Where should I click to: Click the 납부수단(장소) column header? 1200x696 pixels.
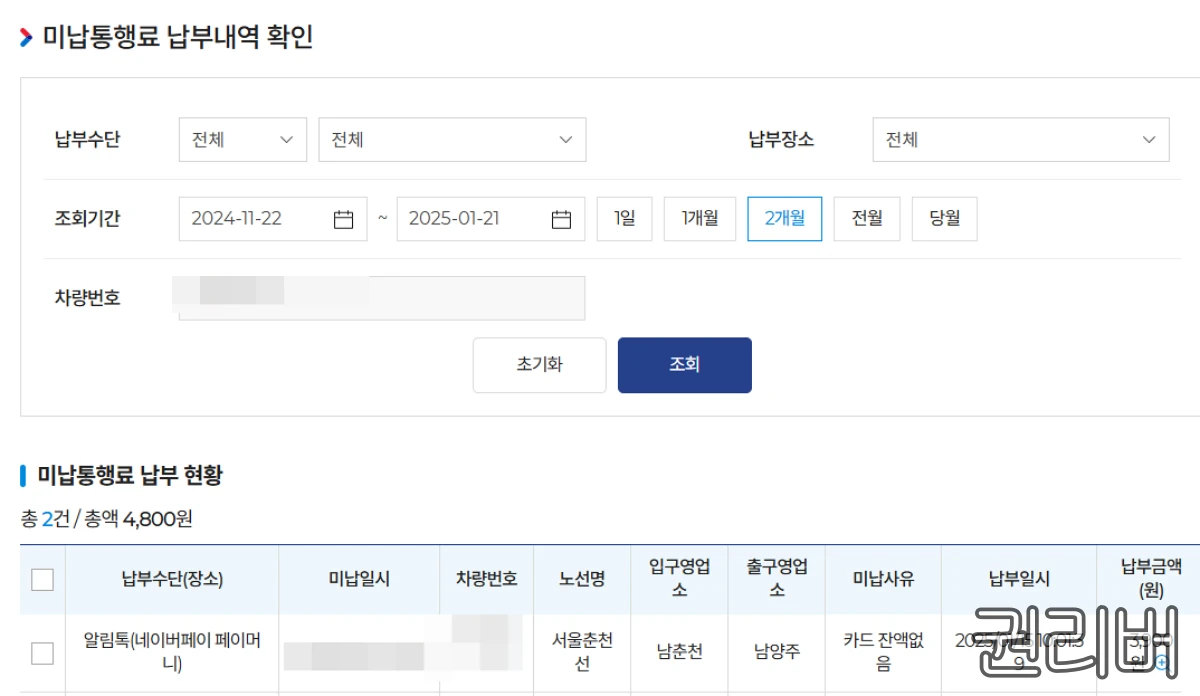(170, 579)
